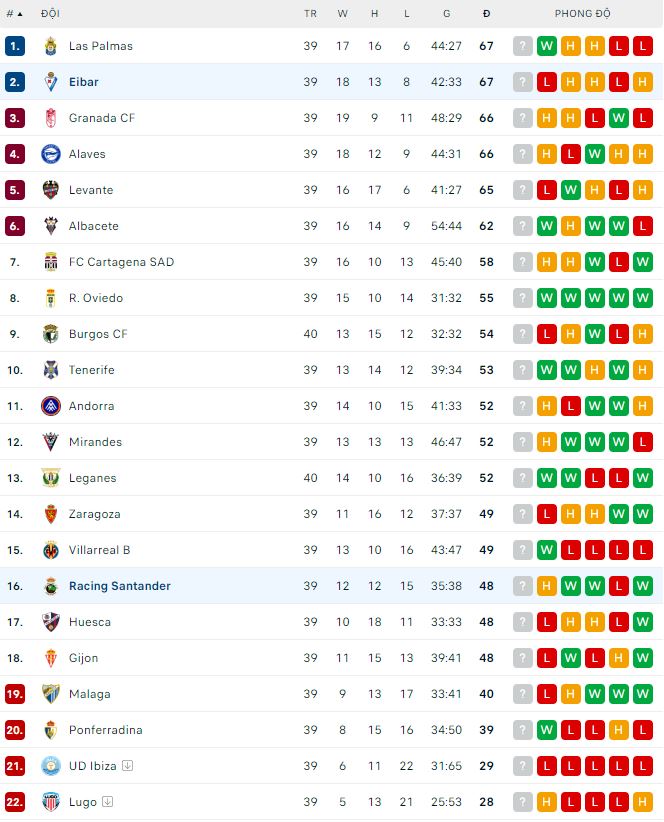Click the Levante club crest

pyautogui.click(x=50, y=190)
